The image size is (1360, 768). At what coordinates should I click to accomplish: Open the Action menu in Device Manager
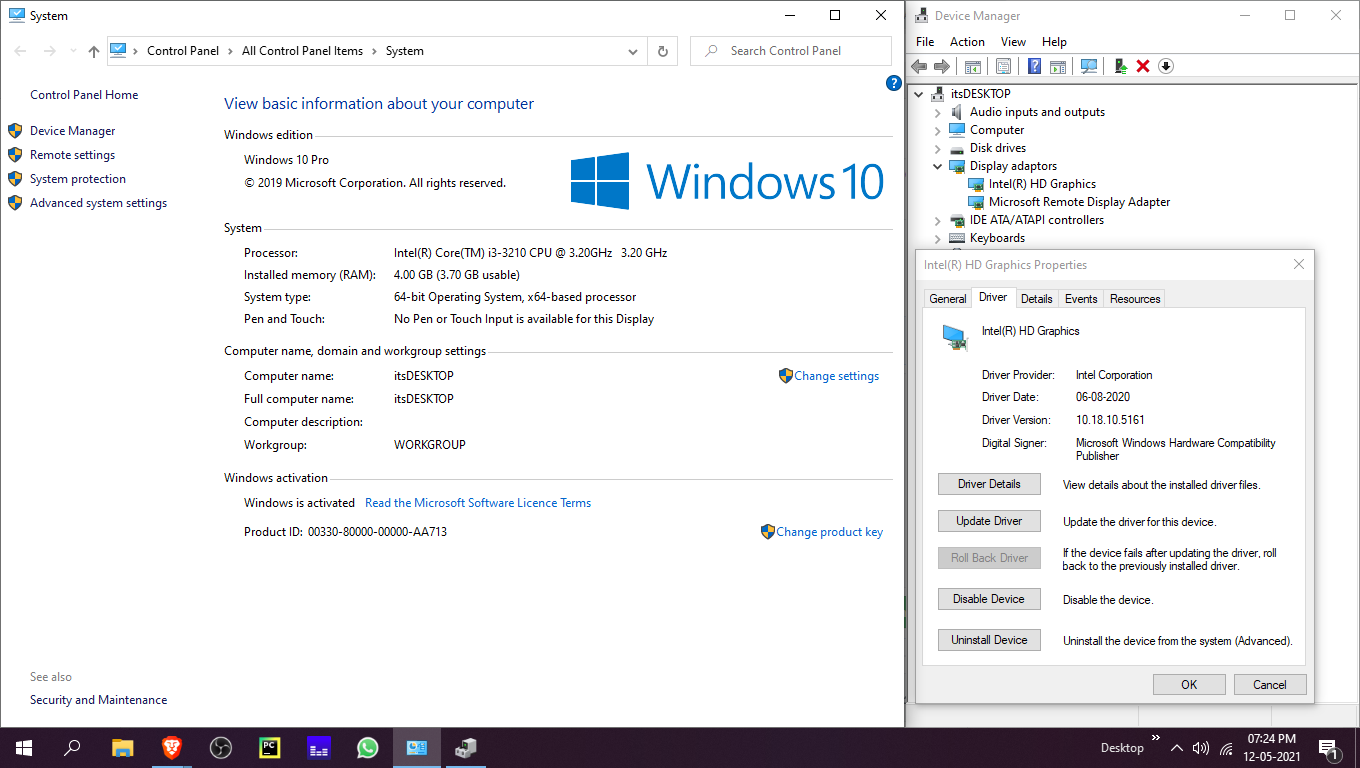967,42
